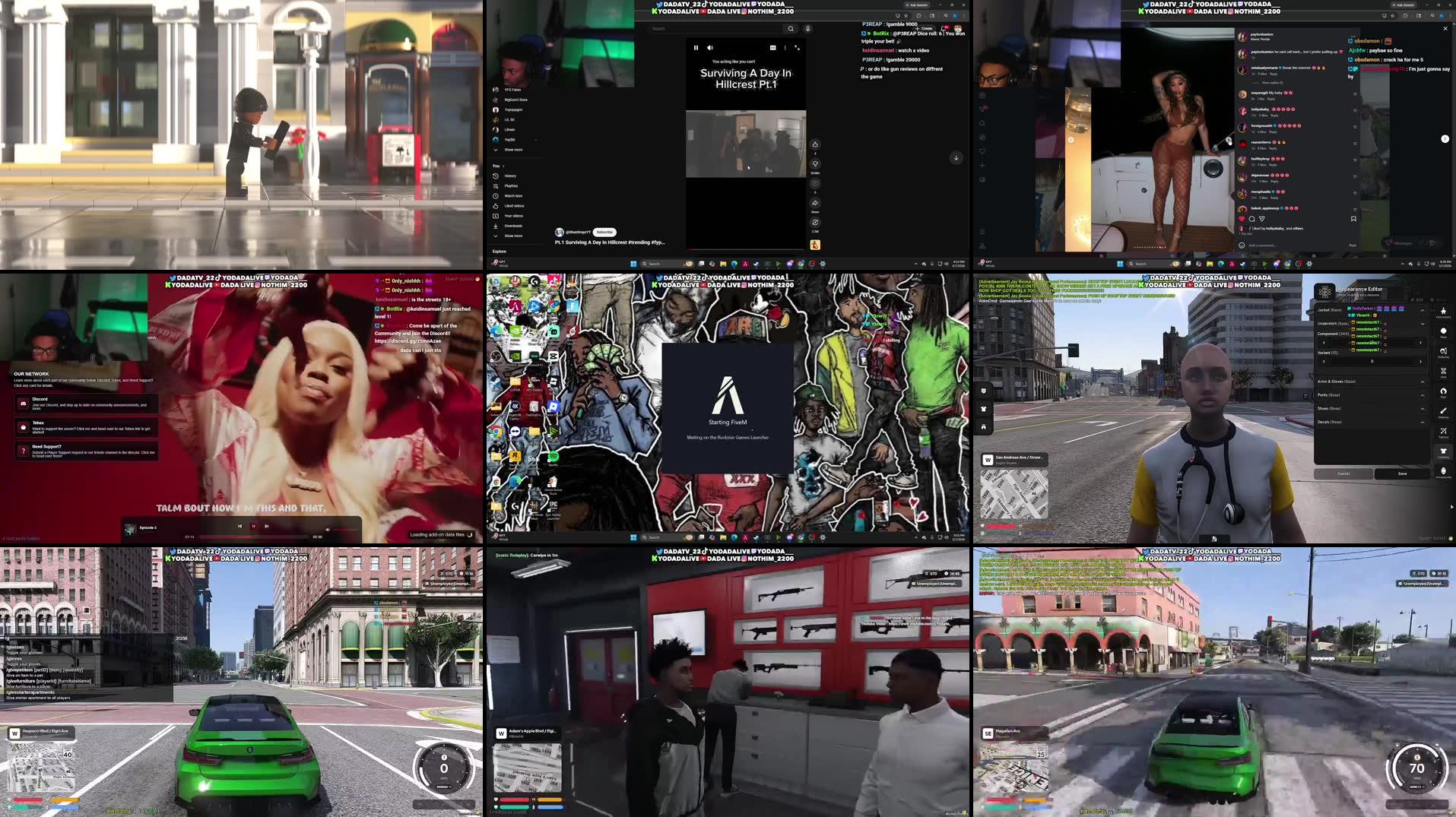Viewport: 1456px width, 817px height.
Task: Pause the YouTube Shorts video
Action: point(696,48)
